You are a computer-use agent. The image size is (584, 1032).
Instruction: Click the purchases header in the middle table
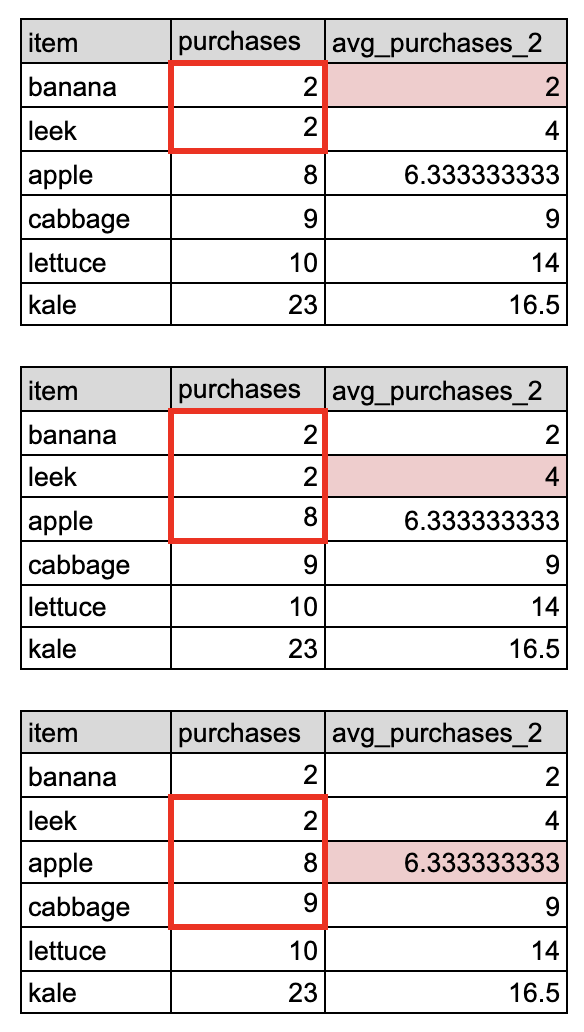tap(248, 390)
